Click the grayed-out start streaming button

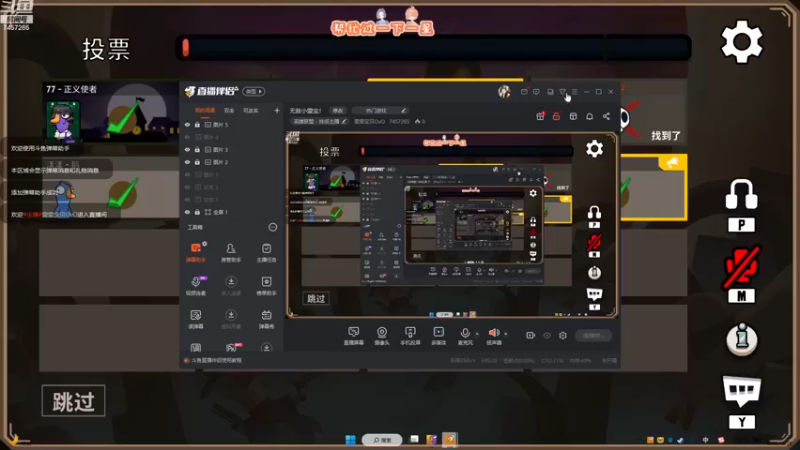[x=593, y=335]
